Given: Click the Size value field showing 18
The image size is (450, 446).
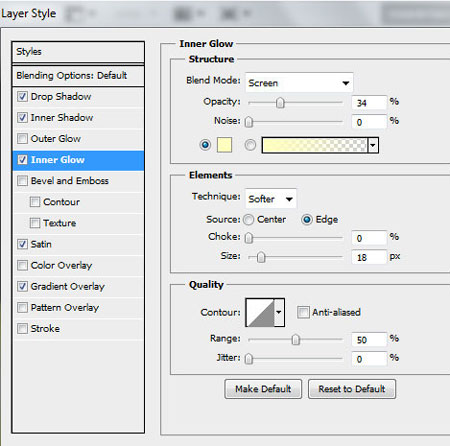Looking at the screenshot, I should 369,257.
